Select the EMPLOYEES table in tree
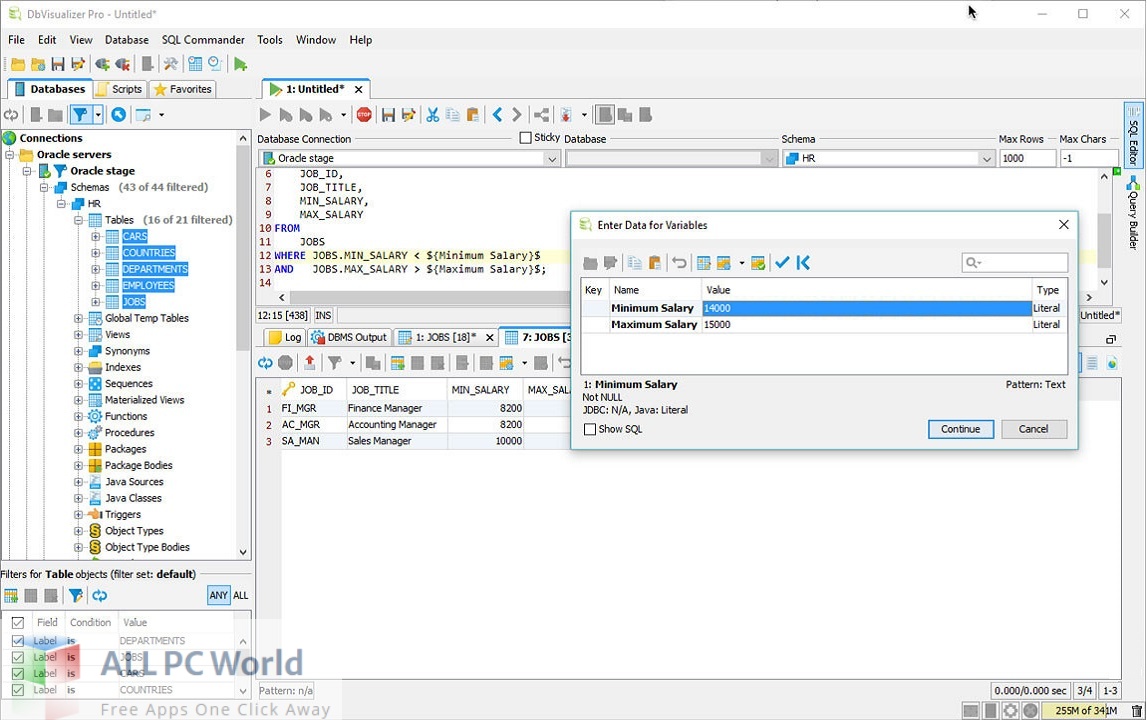Viewport: 1147px width, 720px height. (x=148, y=285)
